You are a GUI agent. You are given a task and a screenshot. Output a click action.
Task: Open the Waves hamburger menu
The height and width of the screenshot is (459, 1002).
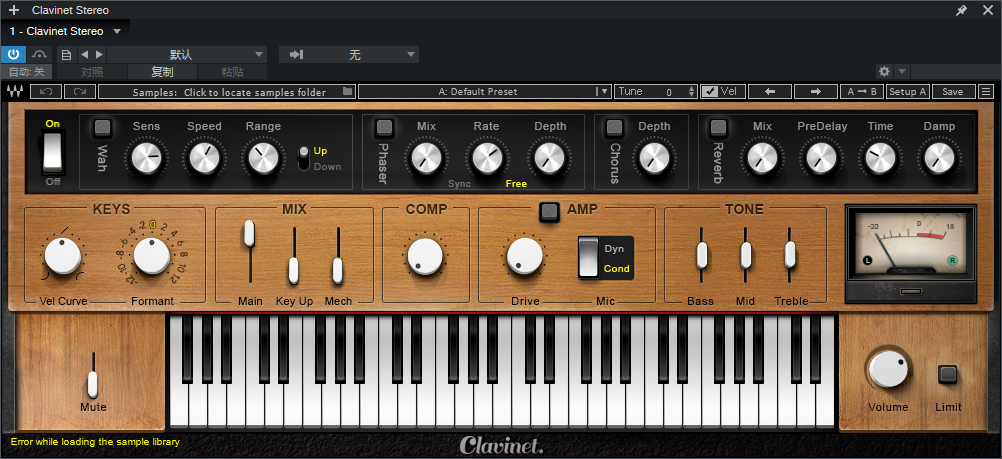pos(987,91)
